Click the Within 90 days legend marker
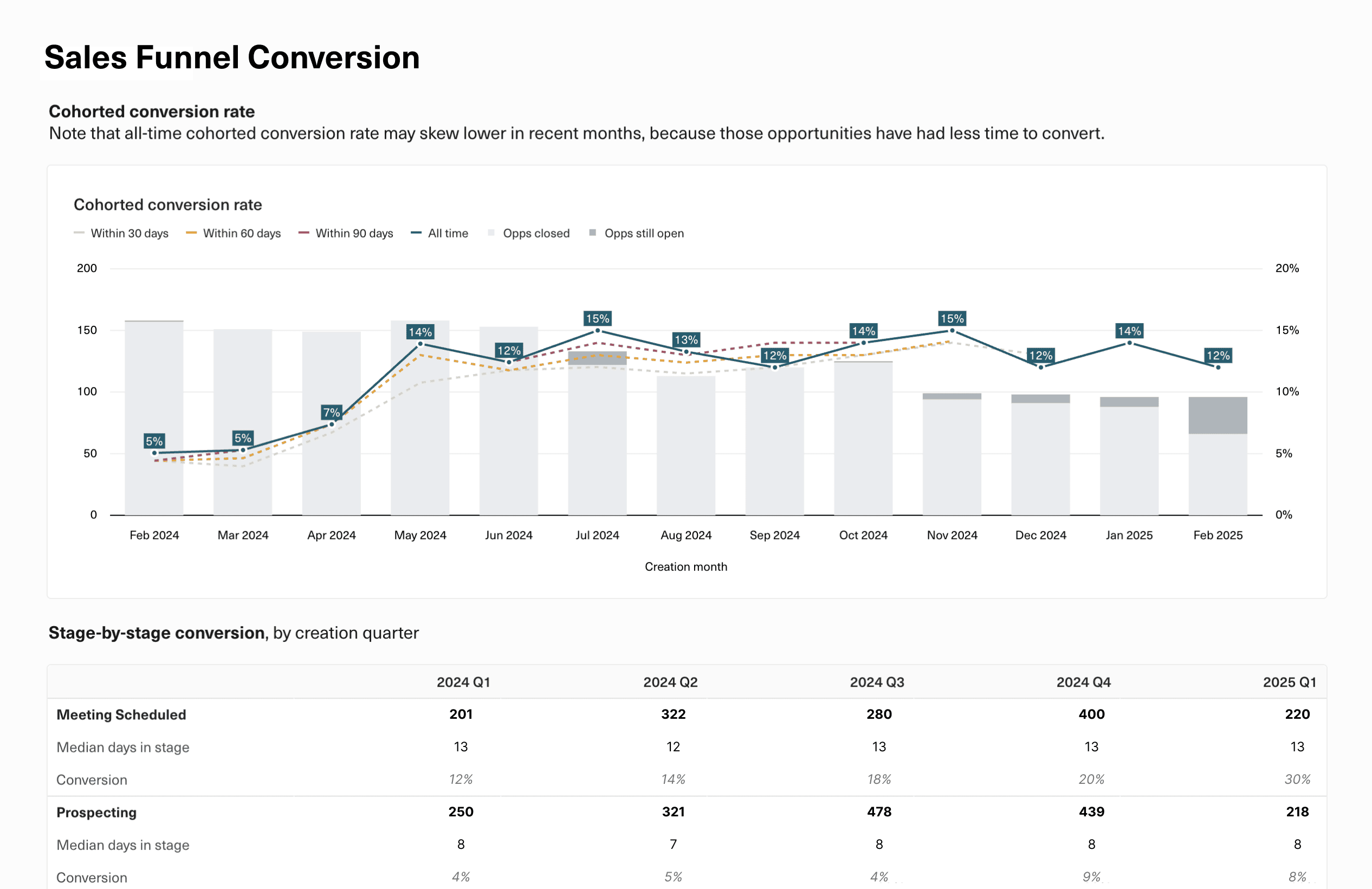 (305, 233)
